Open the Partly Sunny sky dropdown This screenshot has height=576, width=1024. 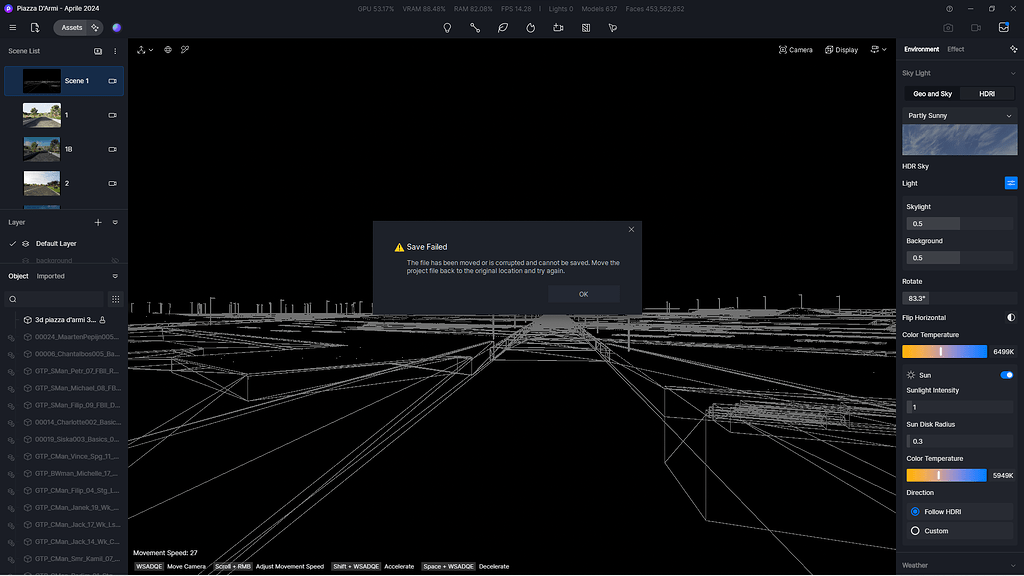tap(959, 116)
